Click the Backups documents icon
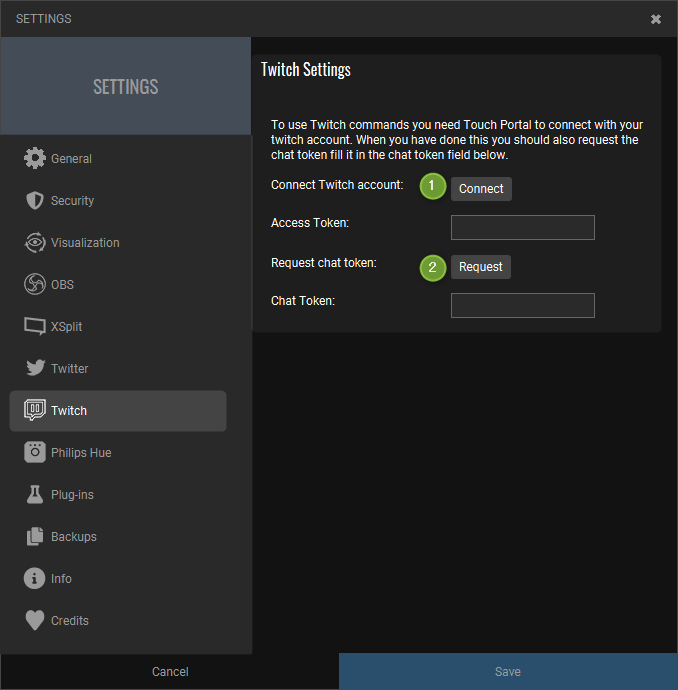This screenshot has width=678, height=690. pyautogui.click(x=35, y=536)
